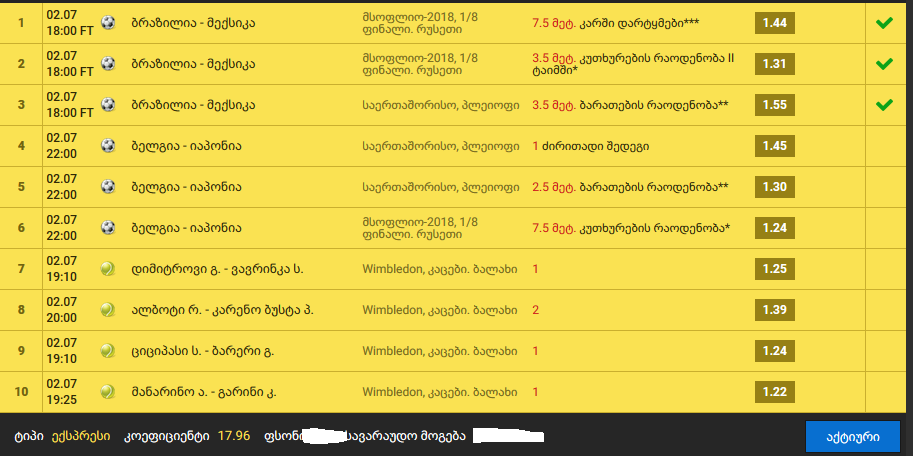Click the 02.07 20:00 time

pyautogui.click(x=62, y=310)
